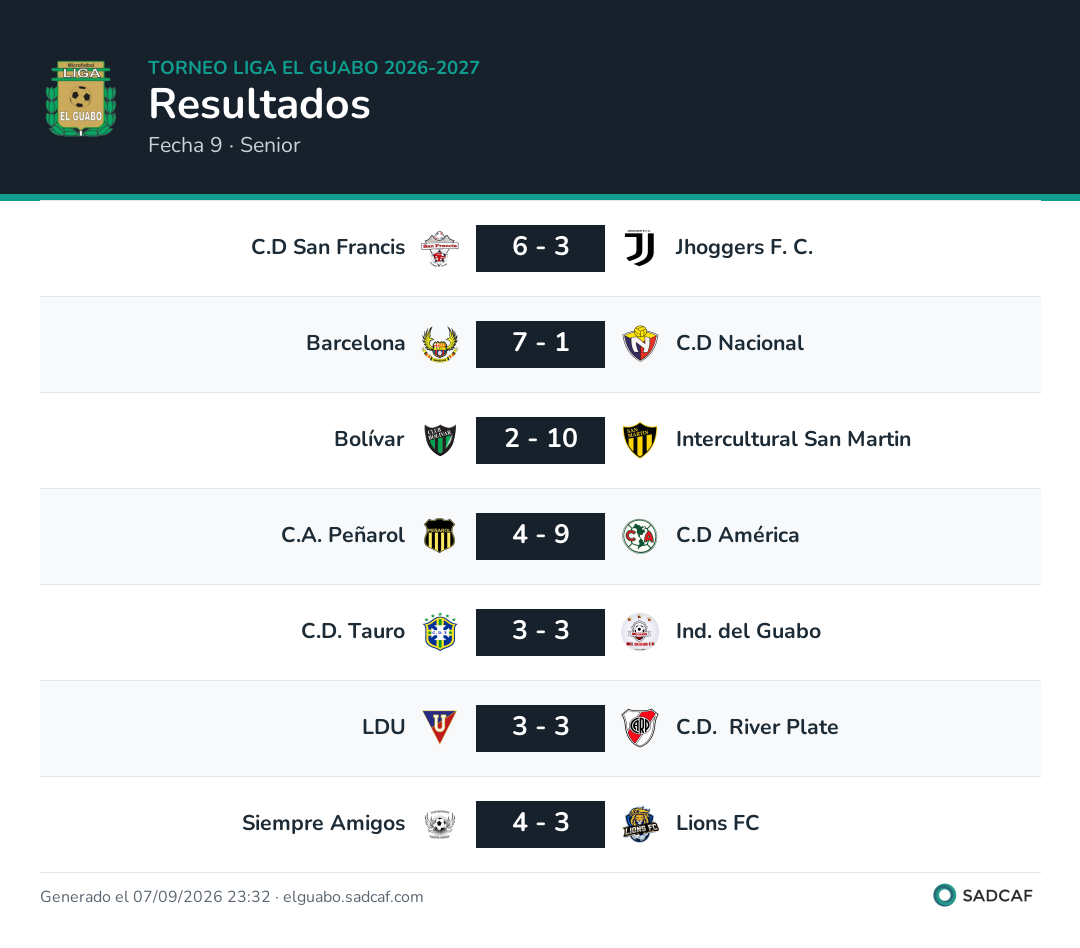Open the 6 - 3 score box
1080x948 pixels.
pyautogui.click(x=540, y=248)
